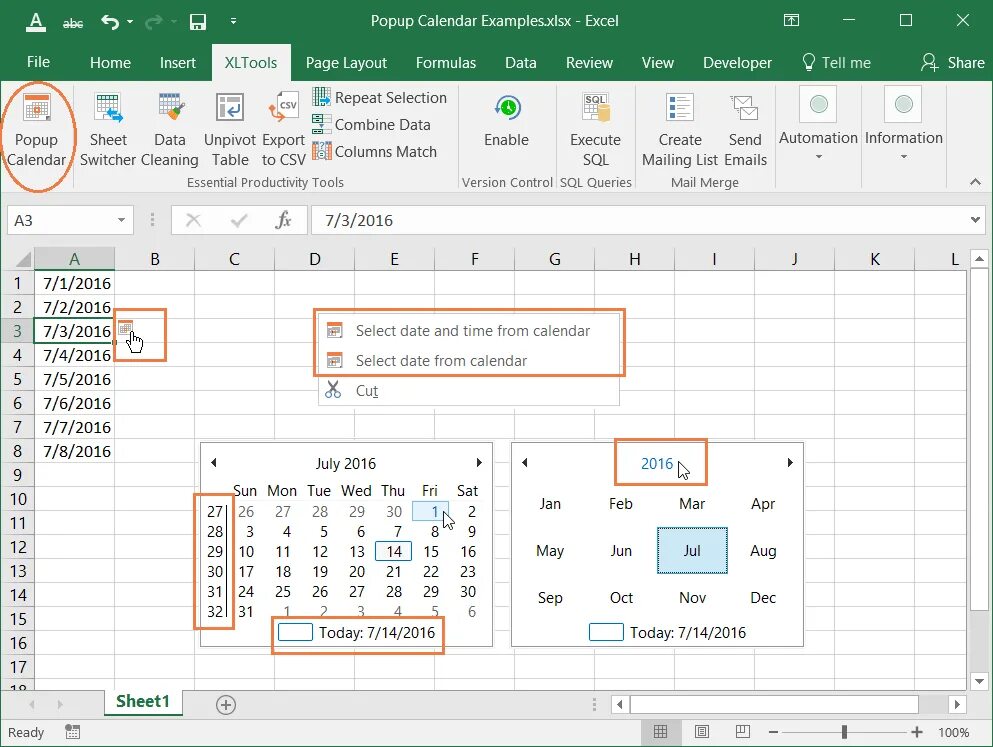Image resolution: width=993 pixels, height=747 pixels.
Task: Open the Data tab
Action: pyautogui.click(x=521, y=63)
